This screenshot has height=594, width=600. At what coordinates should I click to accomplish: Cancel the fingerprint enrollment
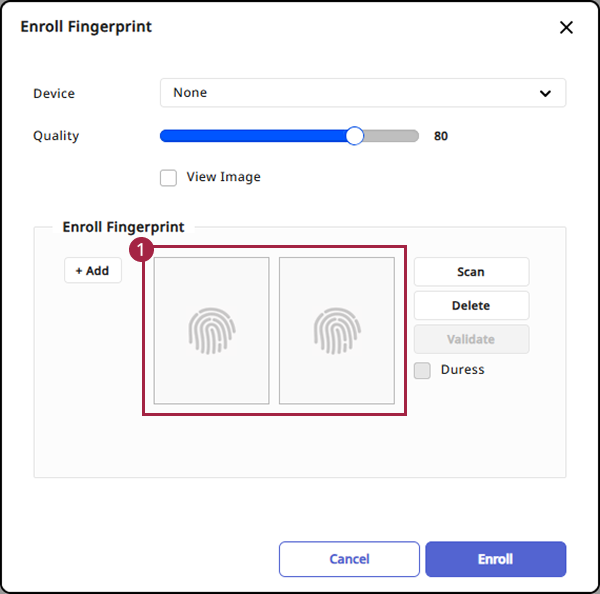[x=349, y=559]
